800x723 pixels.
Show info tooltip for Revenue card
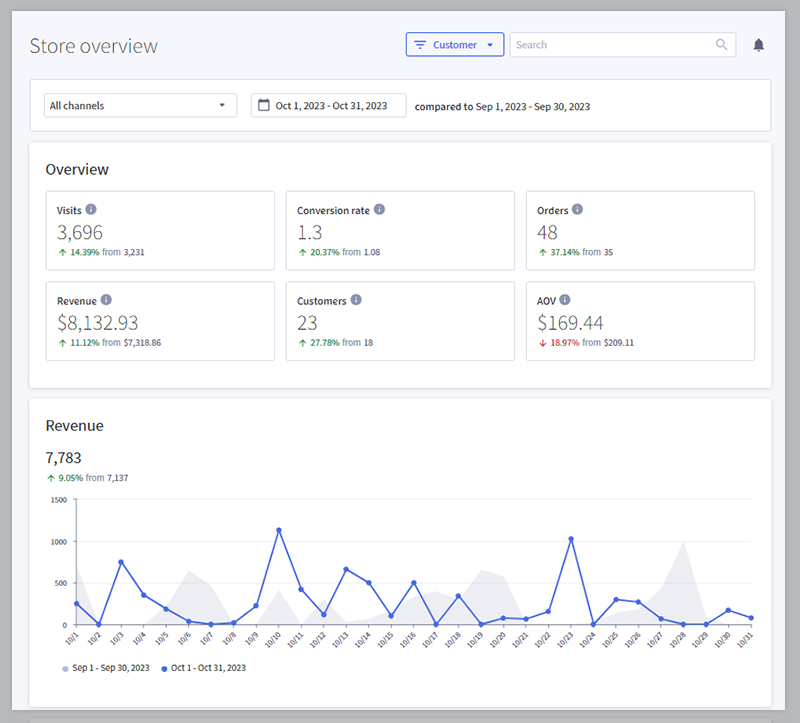click(106, 300)
